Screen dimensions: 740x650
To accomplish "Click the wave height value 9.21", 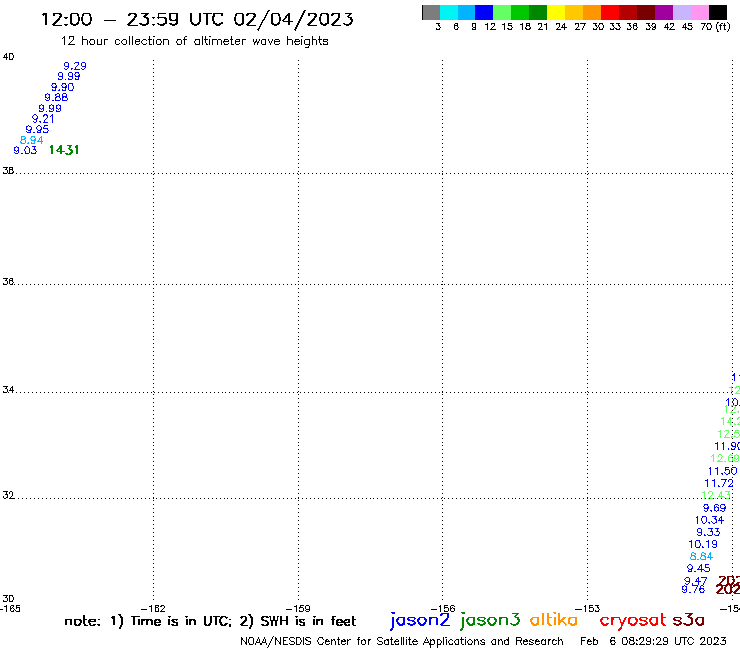I will point(43,119).
